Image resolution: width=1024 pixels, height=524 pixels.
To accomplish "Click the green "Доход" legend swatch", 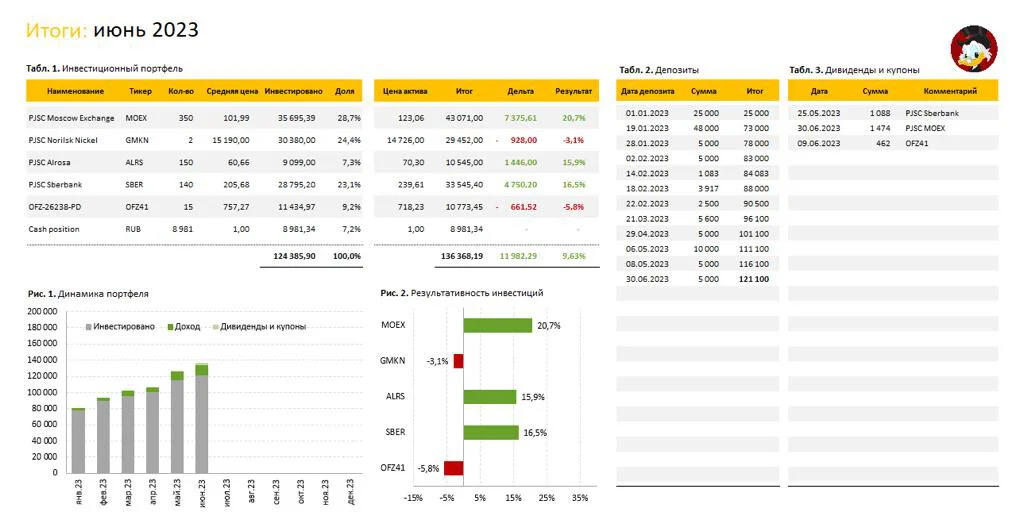I will 170,327.
